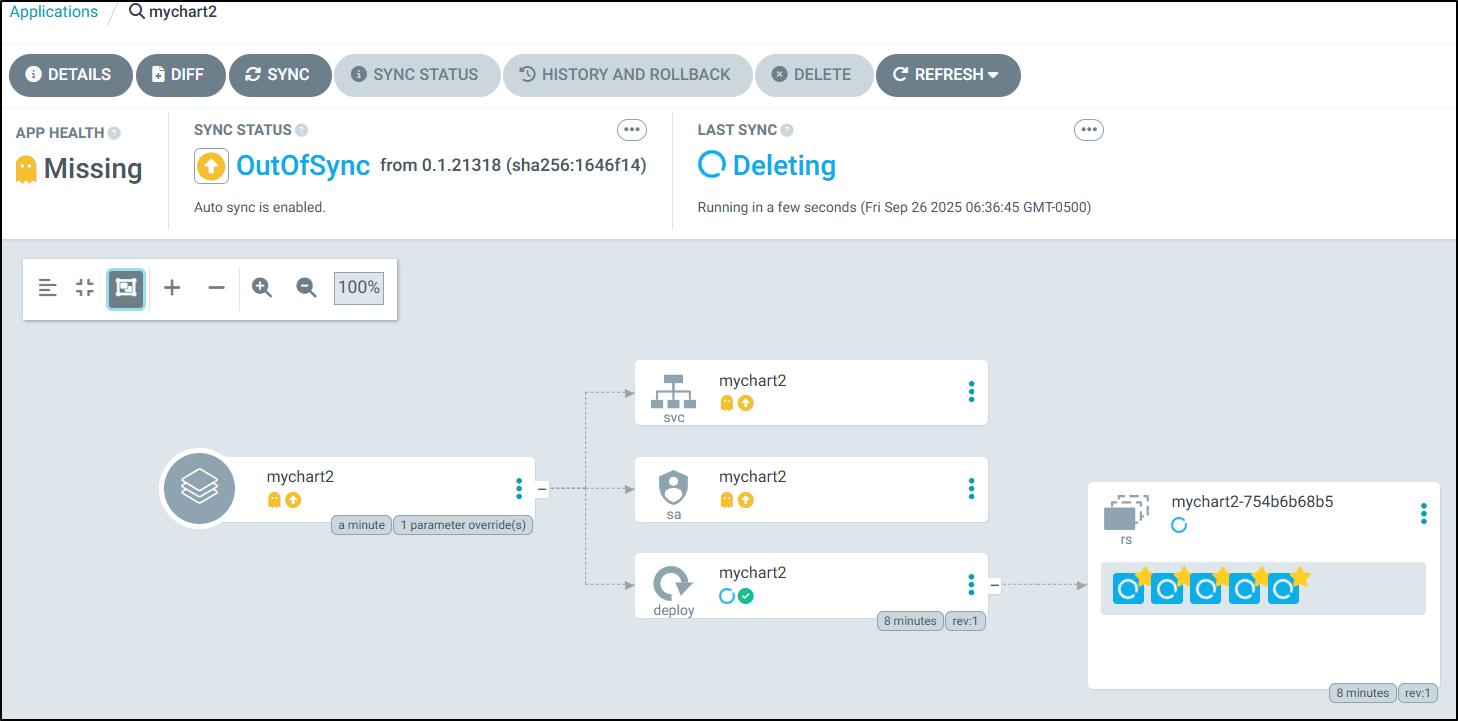Click the svc network icon for mychart2
This screenshot has height=721, width=1458.
673,390
